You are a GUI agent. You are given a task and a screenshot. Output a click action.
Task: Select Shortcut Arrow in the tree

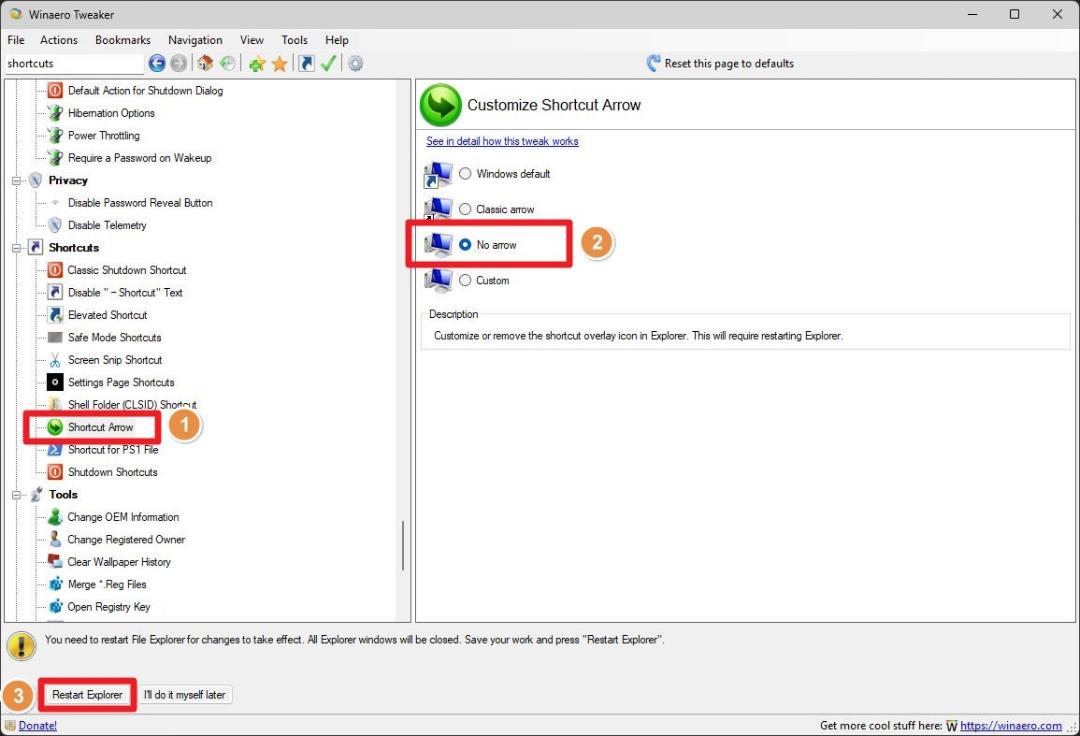coord(101,428)
